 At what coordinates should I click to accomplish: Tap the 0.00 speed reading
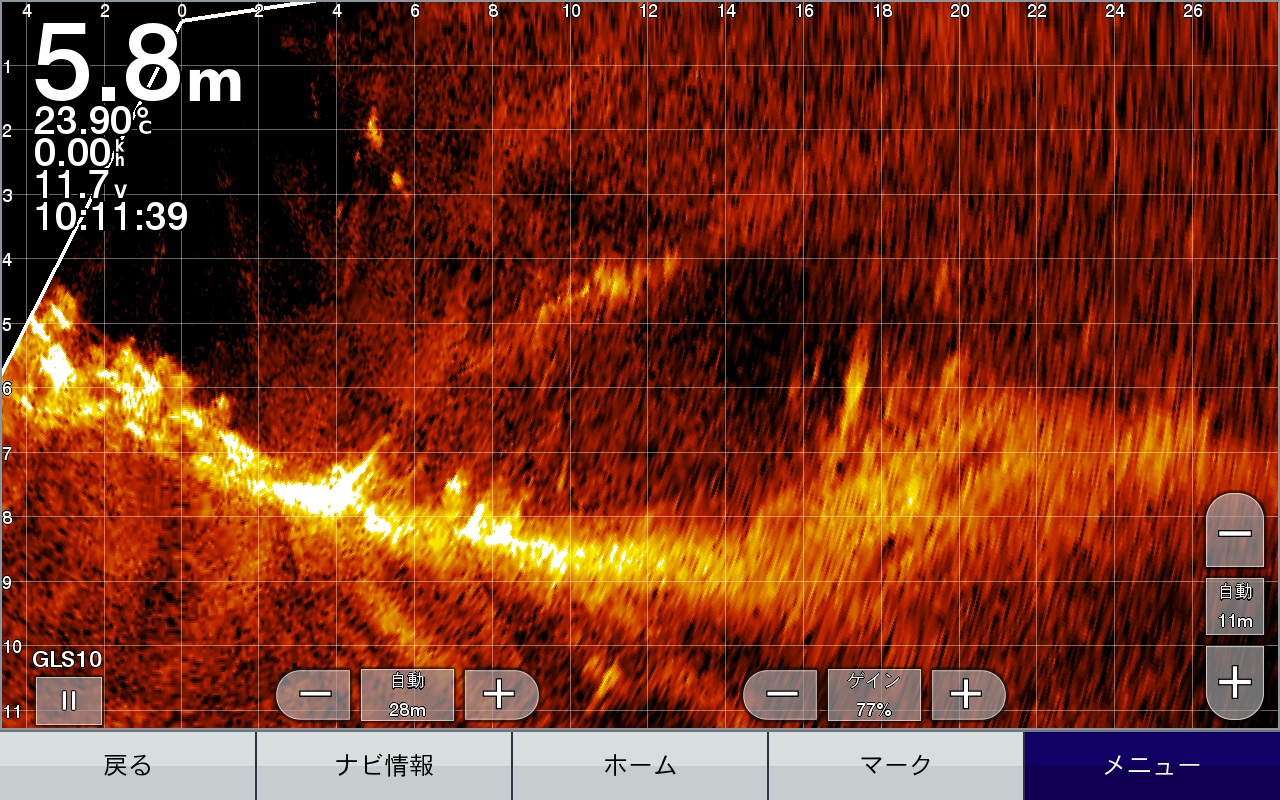pyautogui.click(x=80, y=153)
